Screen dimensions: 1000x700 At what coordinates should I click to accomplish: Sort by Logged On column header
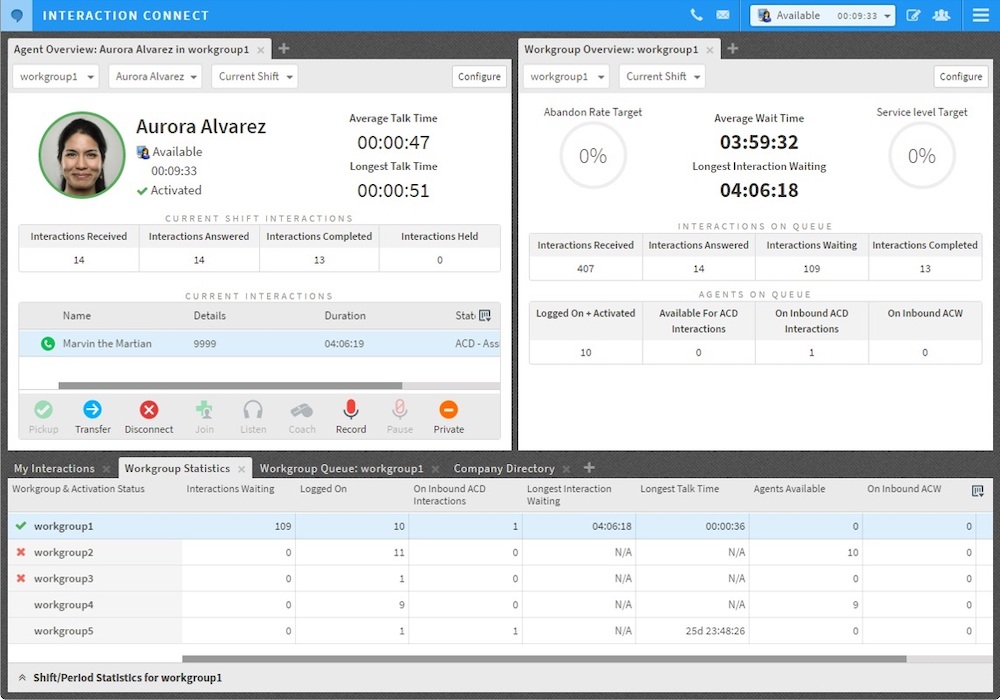pyautogui.click(x=323, y=489)
